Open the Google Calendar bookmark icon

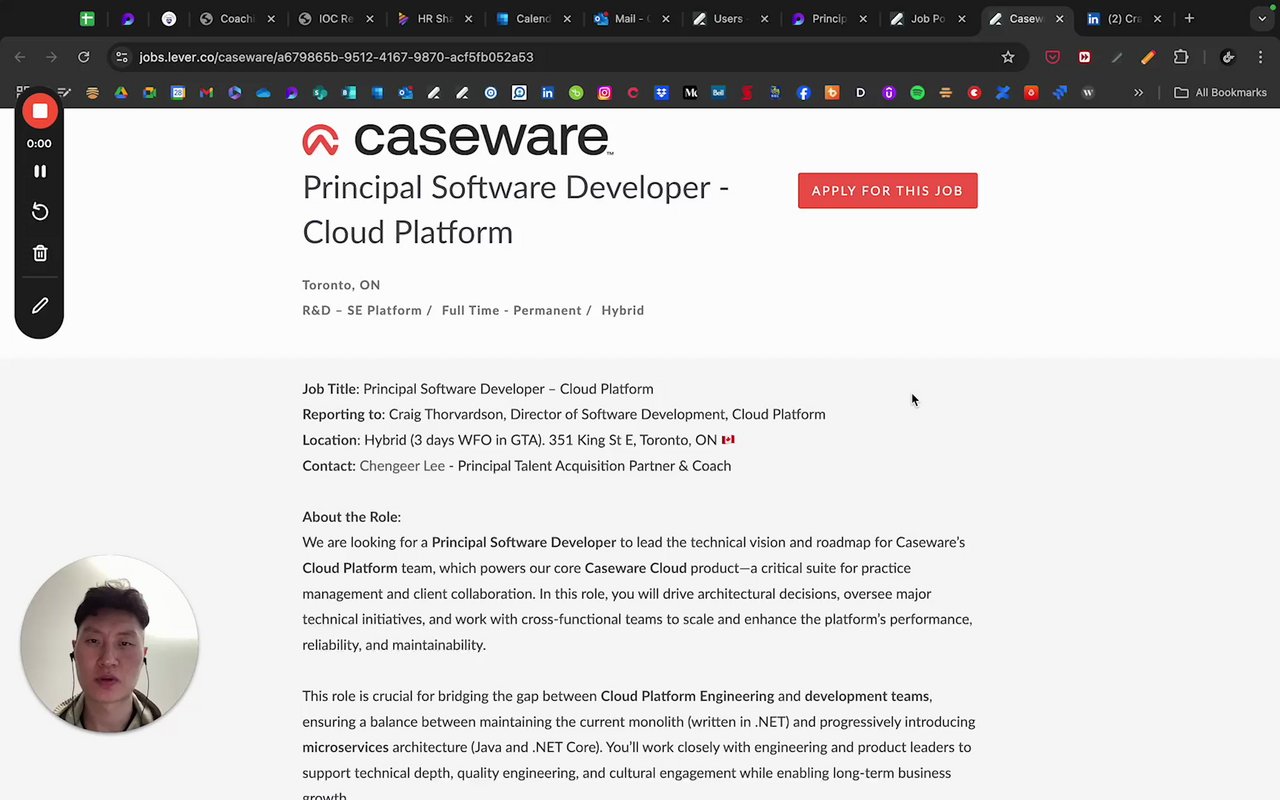[178, 92]
